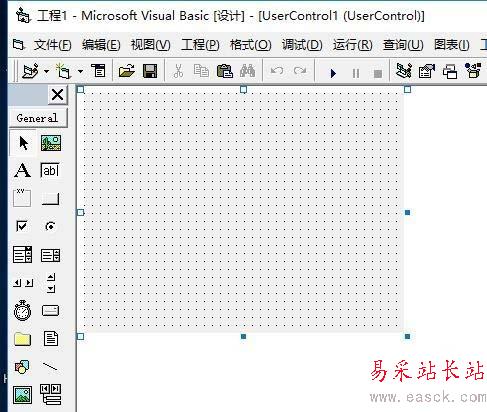The image size is (487, 412).
Task: Select the FileListBox control tool
Action: coord(51,338)
